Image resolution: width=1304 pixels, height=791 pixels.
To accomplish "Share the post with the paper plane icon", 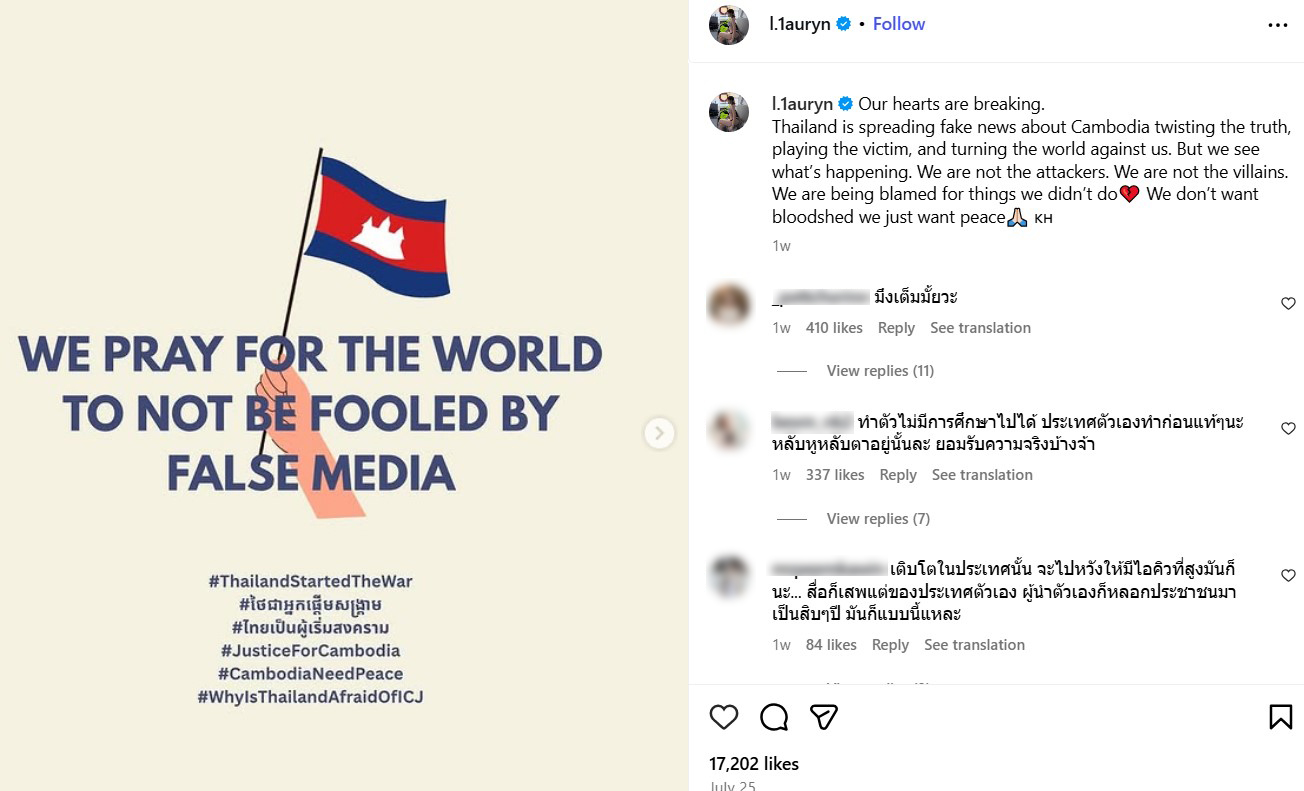I will 823,717.
